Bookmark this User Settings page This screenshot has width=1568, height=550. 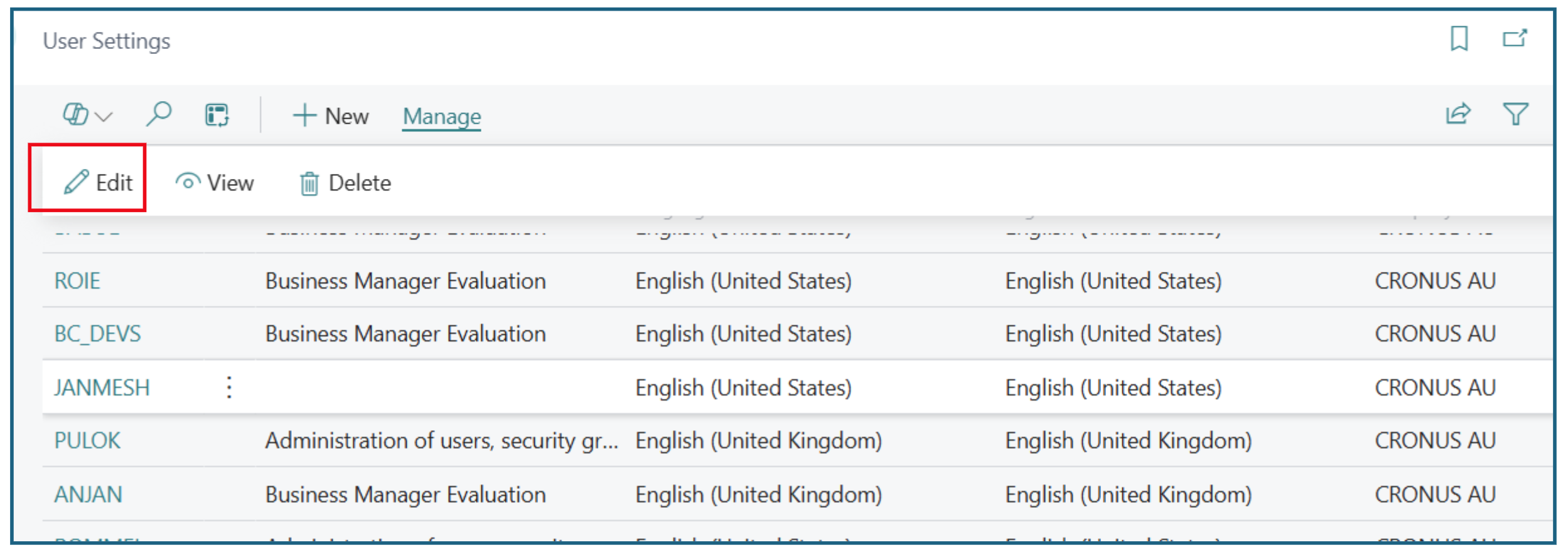click(x=1459, y=39)
